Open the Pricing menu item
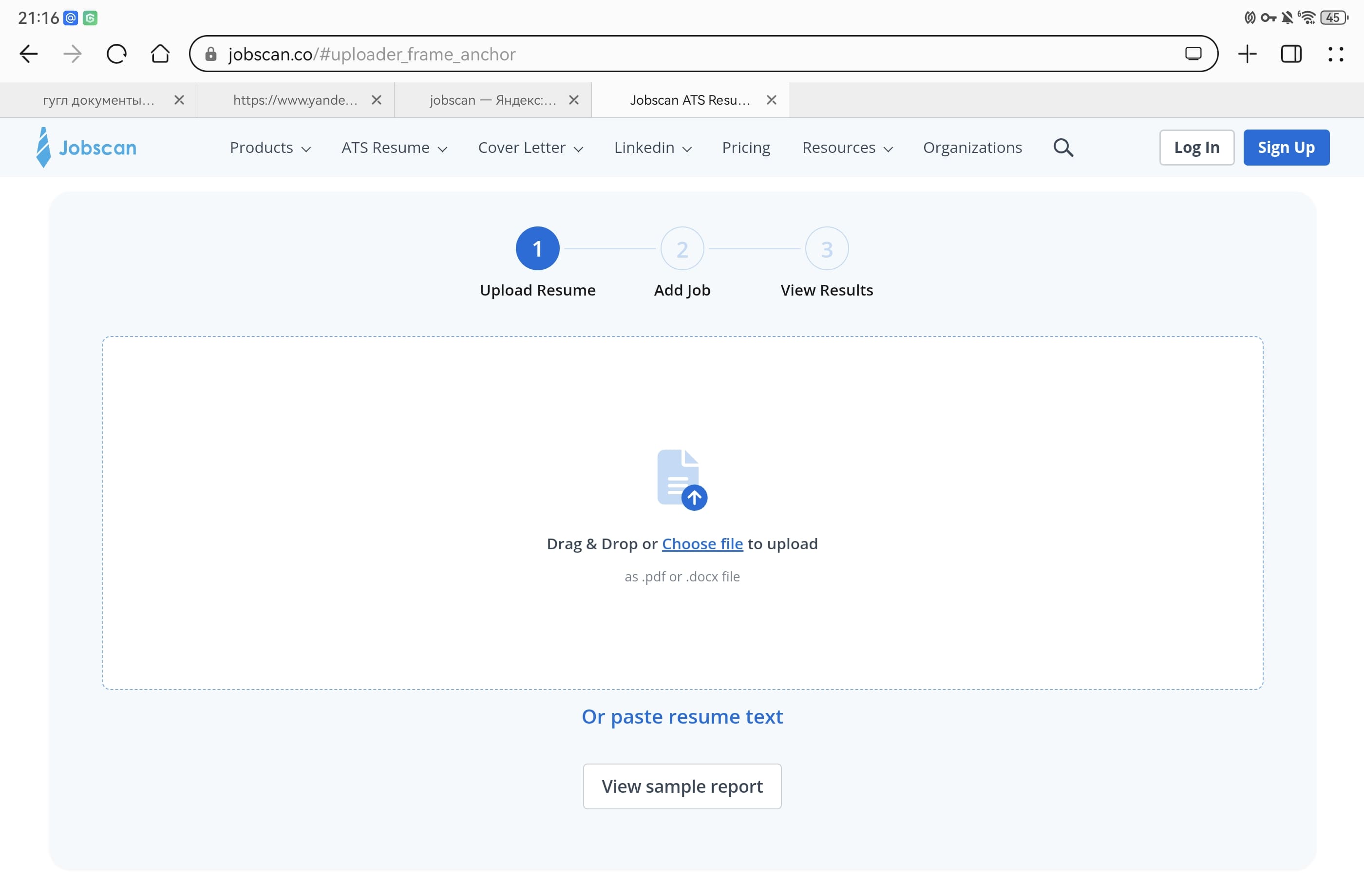The image size is (1364, 896). tap(746, 148)
